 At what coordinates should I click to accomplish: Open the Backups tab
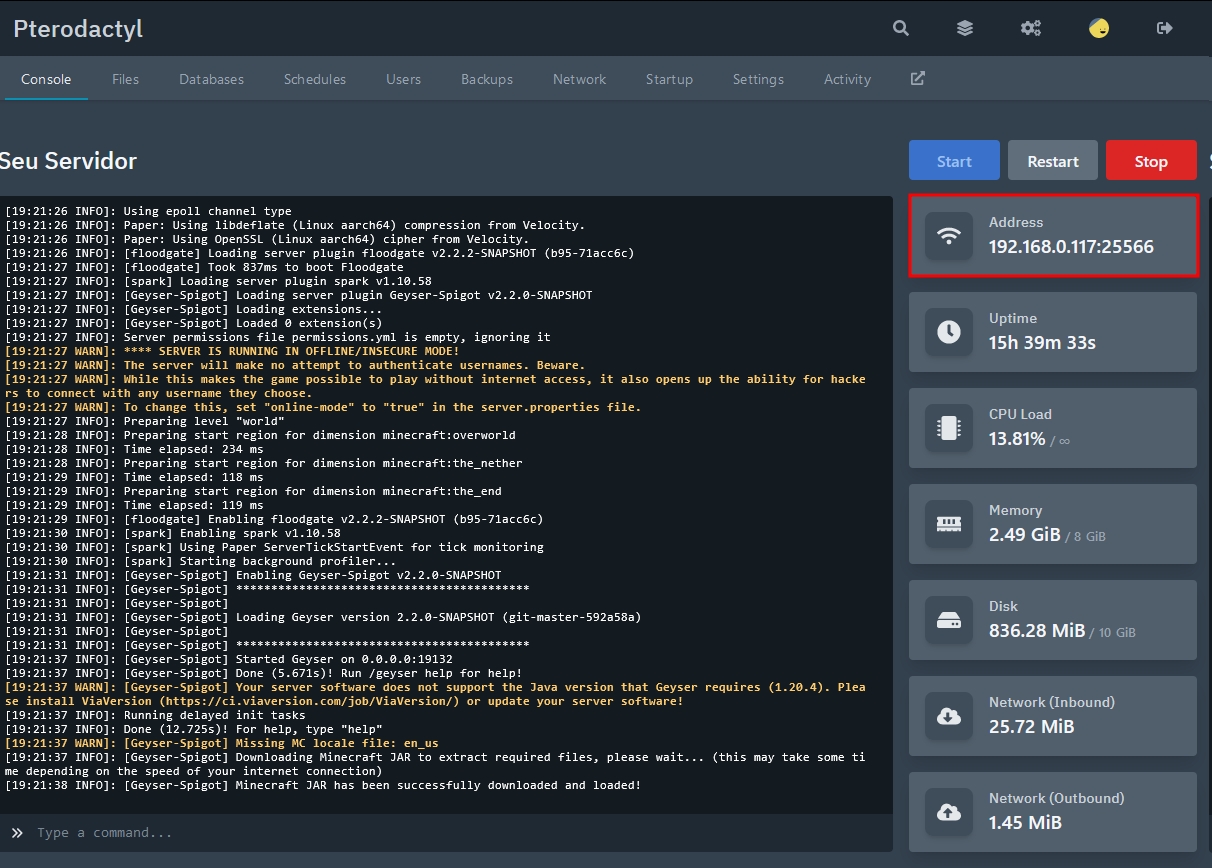pos(487,79)
